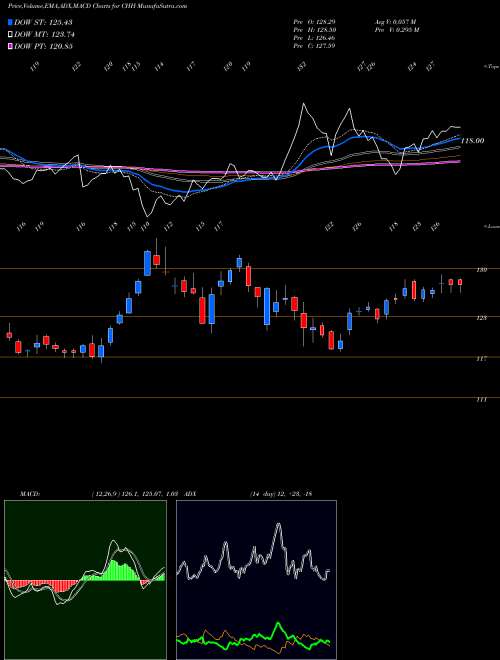Viewport: 500px width, 660px height.
Task: Select the pink DOW PT legend swatch
Action: tap(11, 46)
